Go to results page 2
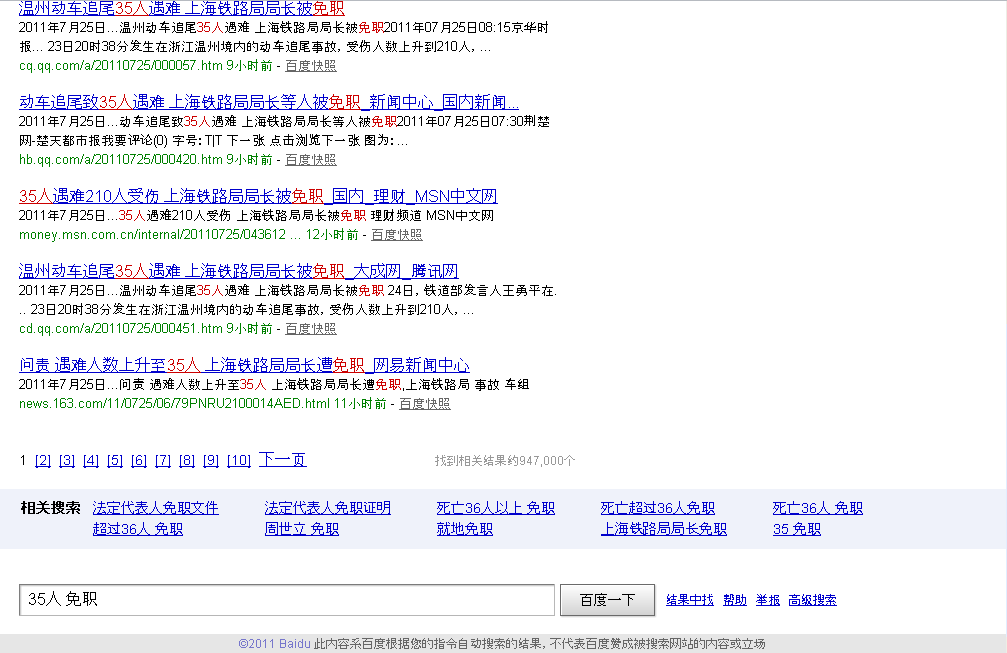This screenshot has height=653, width=1007. (x=43, y=460)
